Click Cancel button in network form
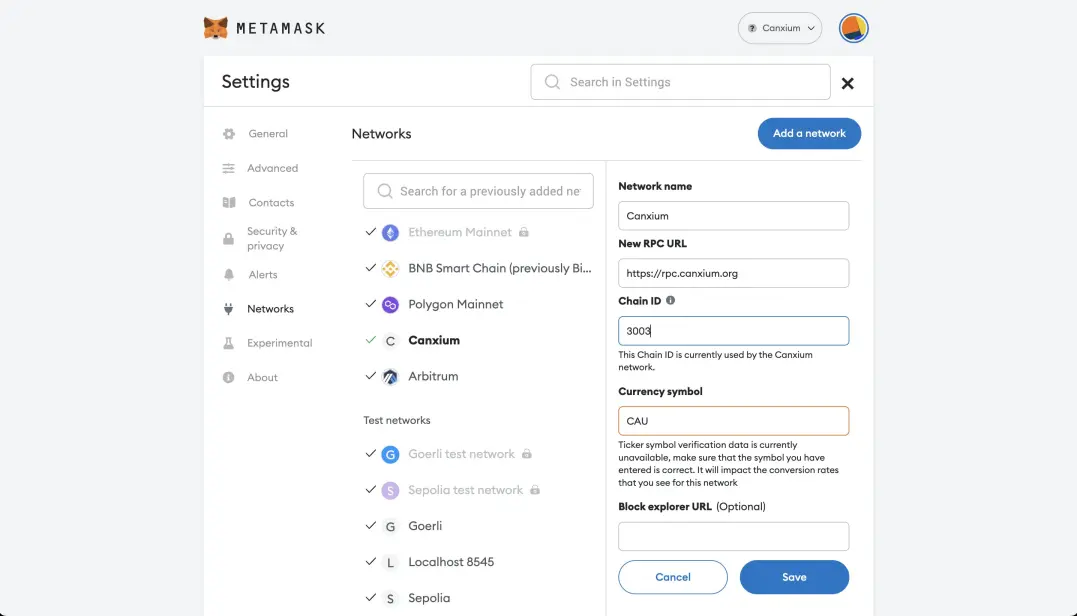Image resolution: width=1077 pixels, height=616 pixels. [x=672, y=577]
